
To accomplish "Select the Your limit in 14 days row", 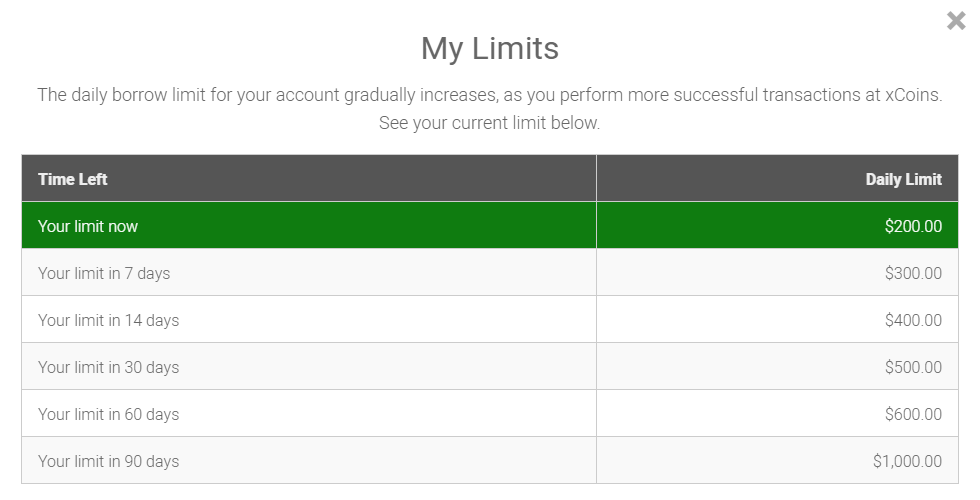I will click(x=489, y=319).
